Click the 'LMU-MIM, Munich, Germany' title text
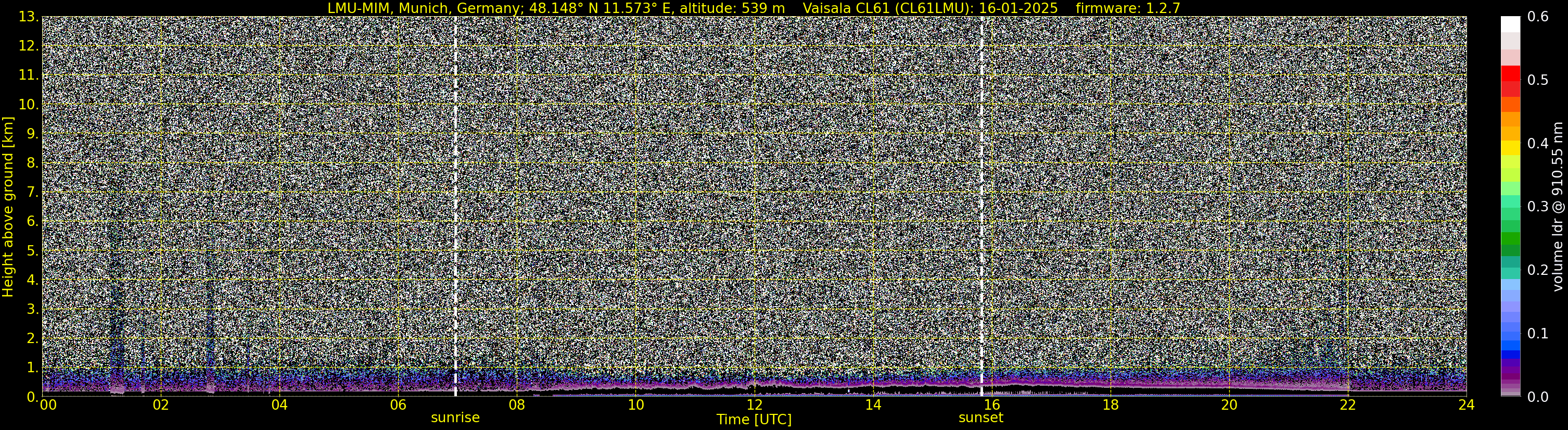The width and height of the screenshot is (1568, 430). click(426, 8)
